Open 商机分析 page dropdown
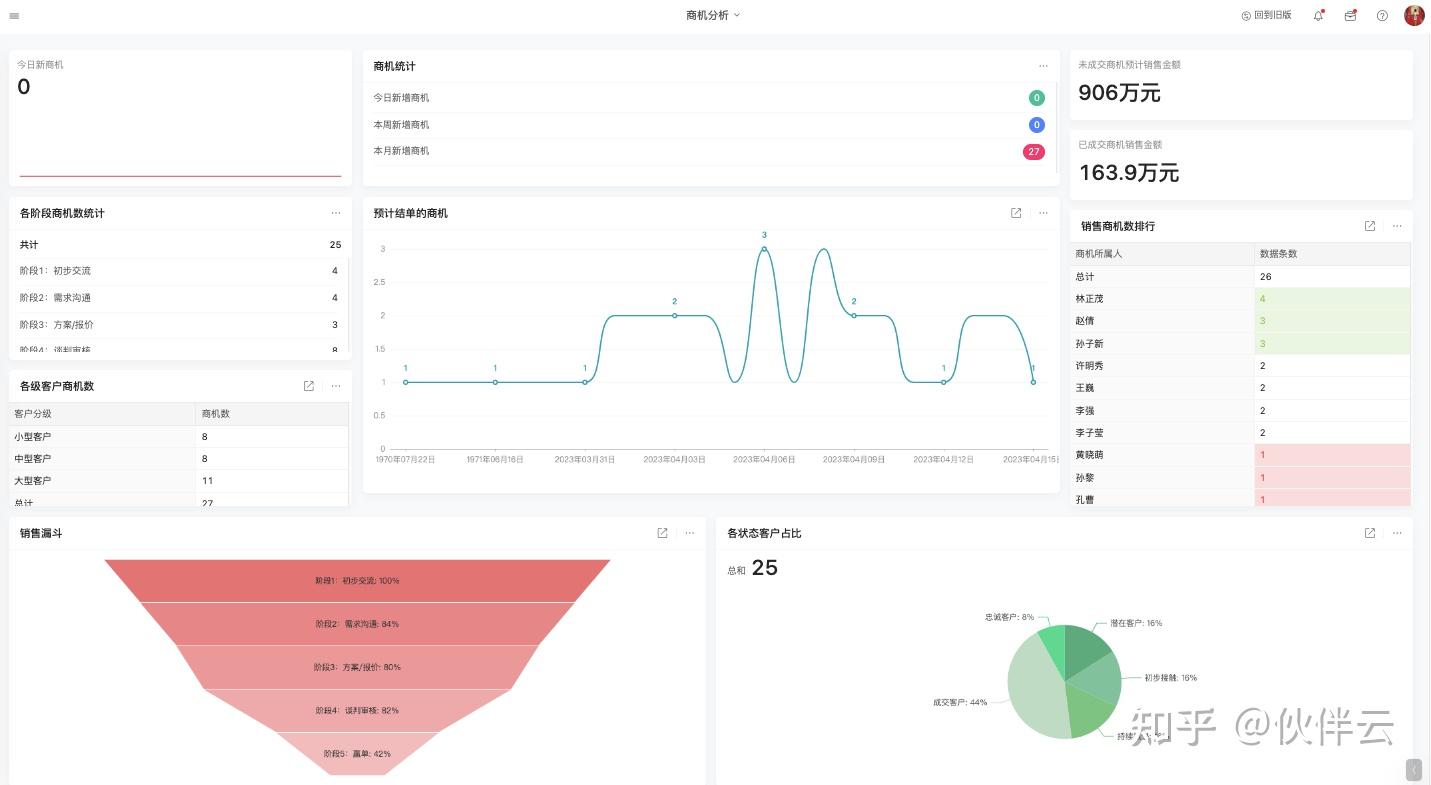 tap(713, 15)
